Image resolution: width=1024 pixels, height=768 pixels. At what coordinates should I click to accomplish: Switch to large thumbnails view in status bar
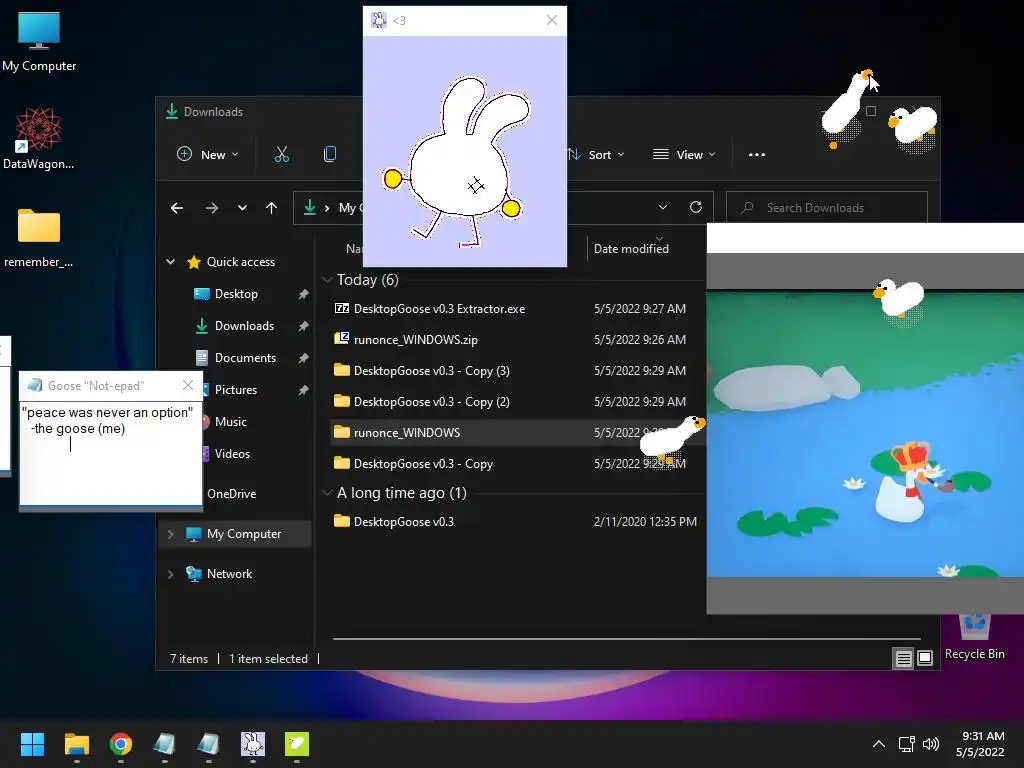925,658
